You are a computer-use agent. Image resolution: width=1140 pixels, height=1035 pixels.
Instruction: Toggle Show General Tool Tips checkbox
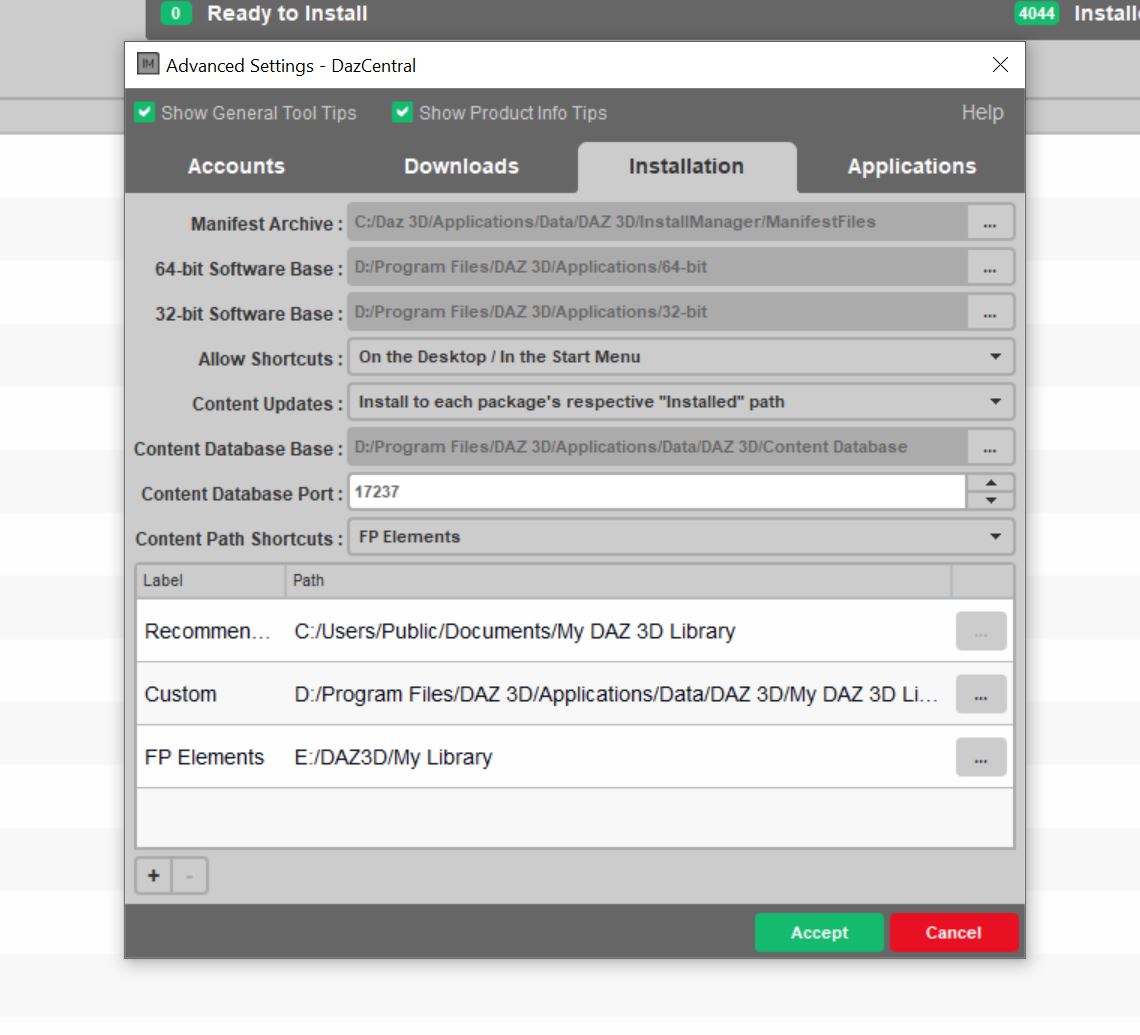tap(145, 113)
